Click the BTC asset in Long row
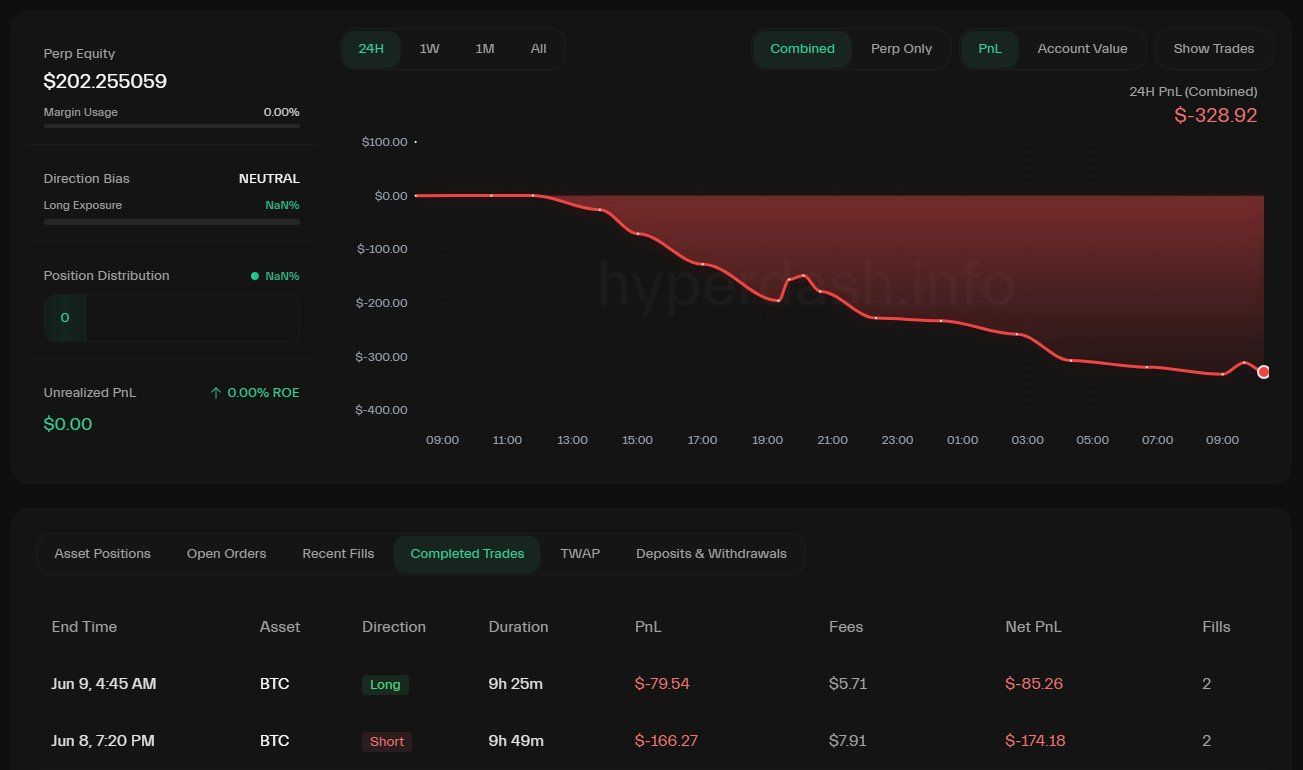Screen dimensions: 1303x770 [x=274, y=684]
